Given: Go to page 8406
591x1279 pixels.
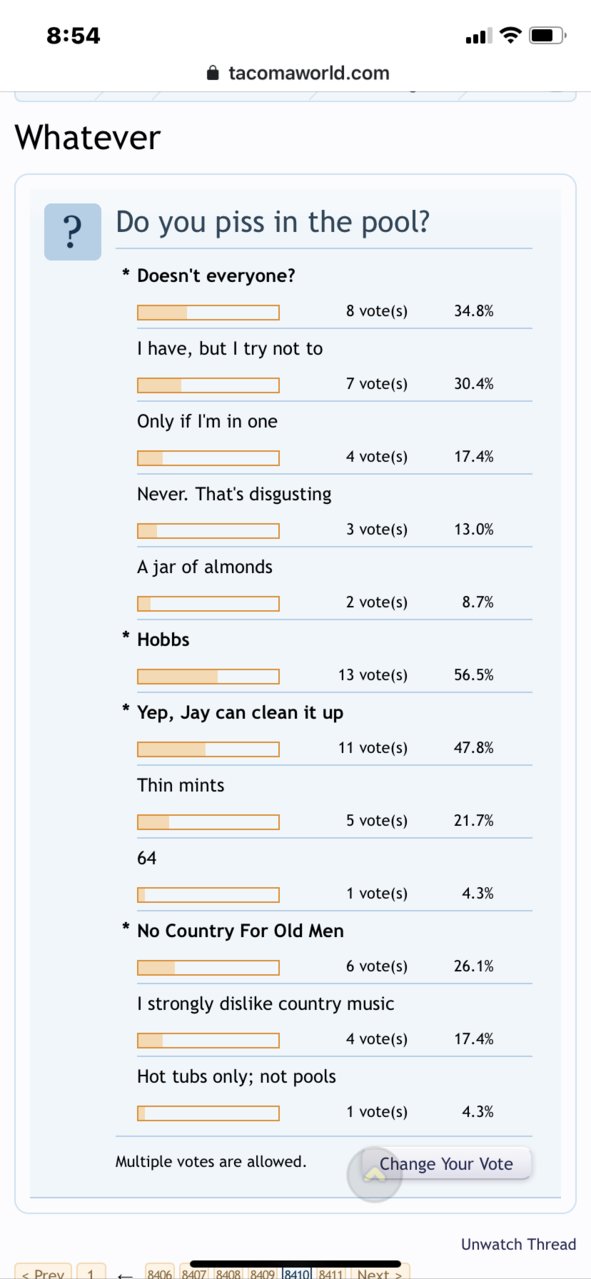Looking at the screenshot, I should pyautogui.click(x=160, y=1273).
